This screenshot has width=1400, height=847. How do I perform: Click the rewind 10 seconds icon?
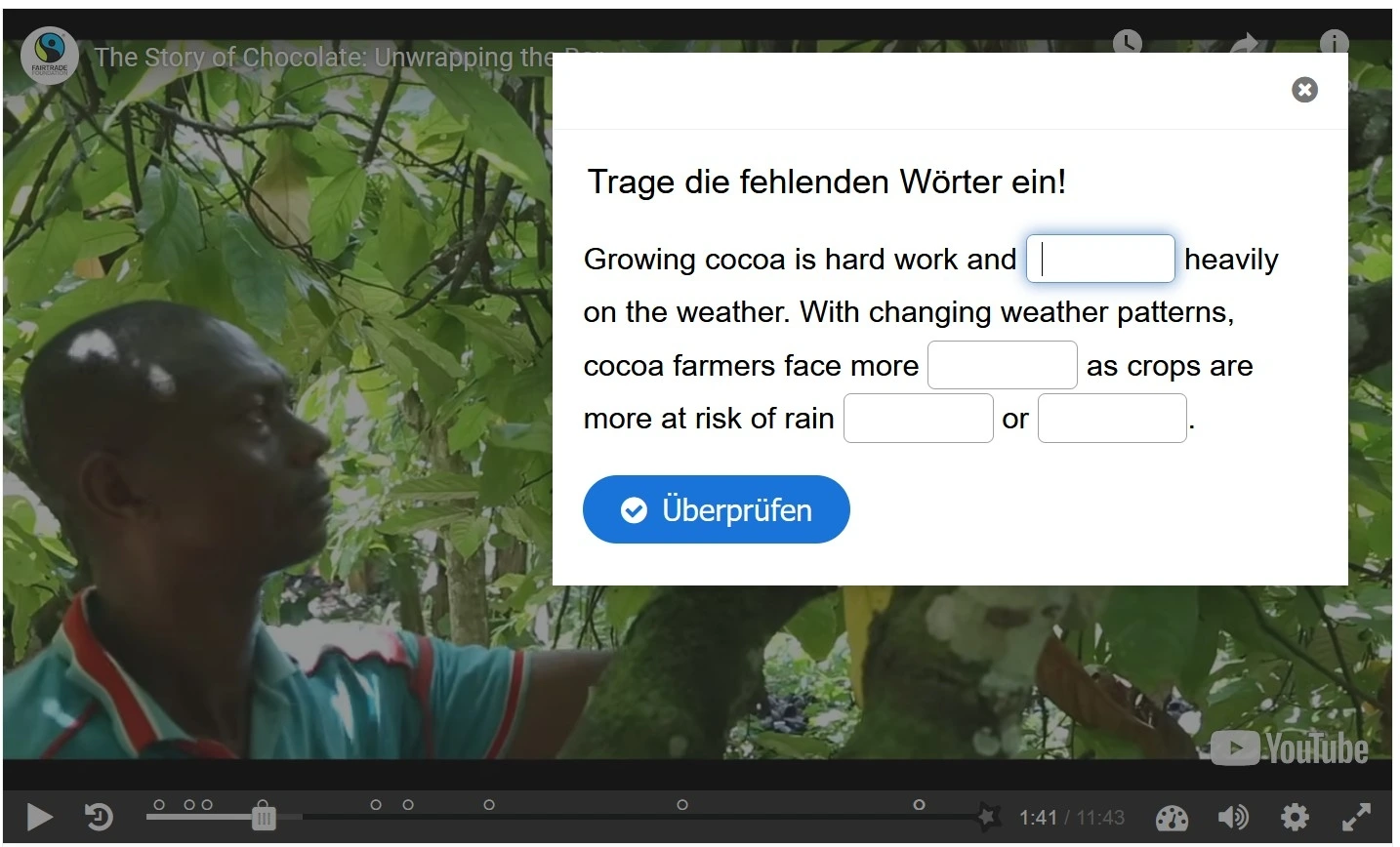[x=99, y=817]
